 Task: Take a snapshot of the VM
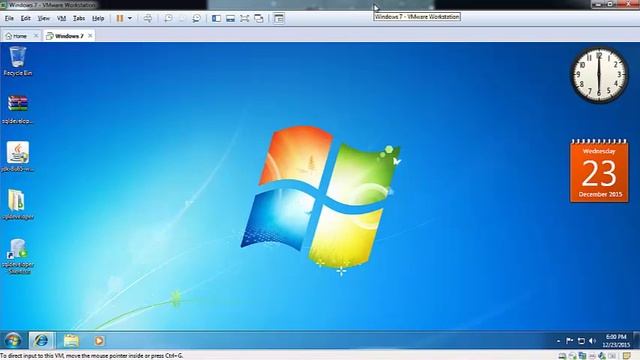[x=168, y=18]
